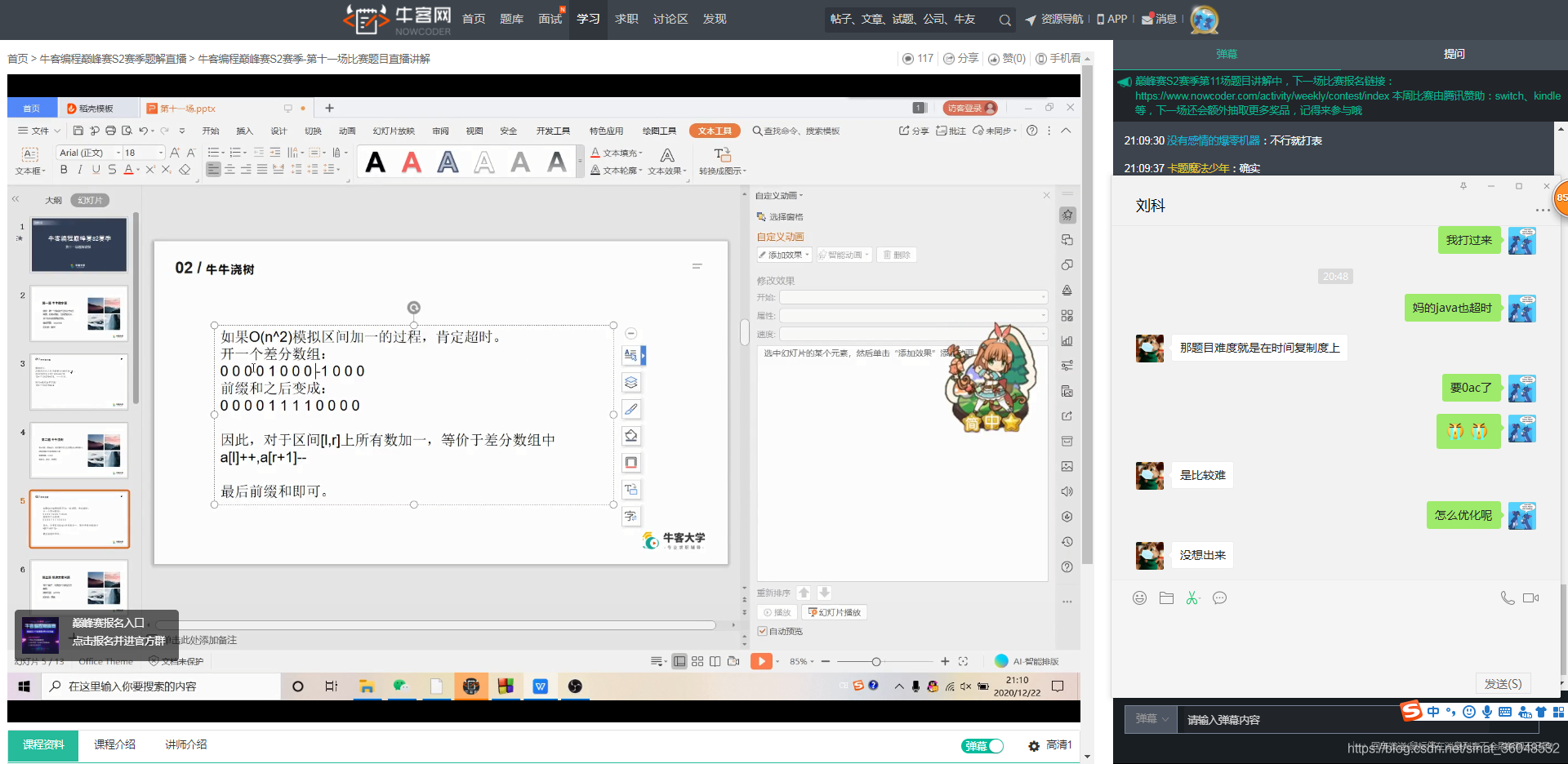Viewport: 1568px width, 764px height.
Task: Toggle the 自动预览 checkbox
Action: (x=761, y=630)
